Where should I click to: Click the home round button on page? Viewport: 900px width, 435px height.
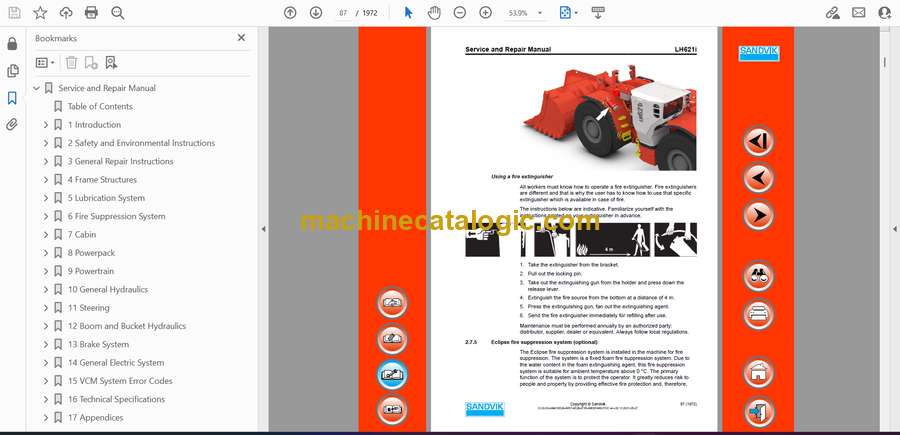coord(758,372)
